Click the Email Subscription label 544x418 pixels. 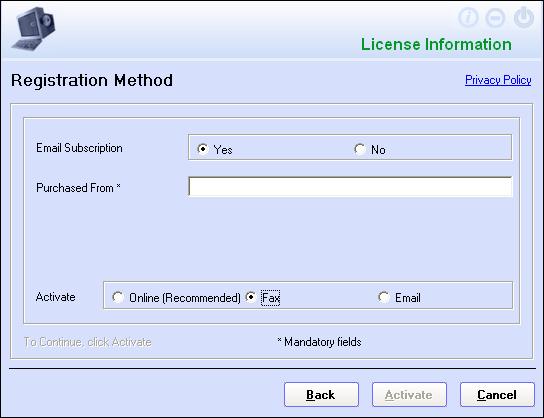tap(79, 148)
